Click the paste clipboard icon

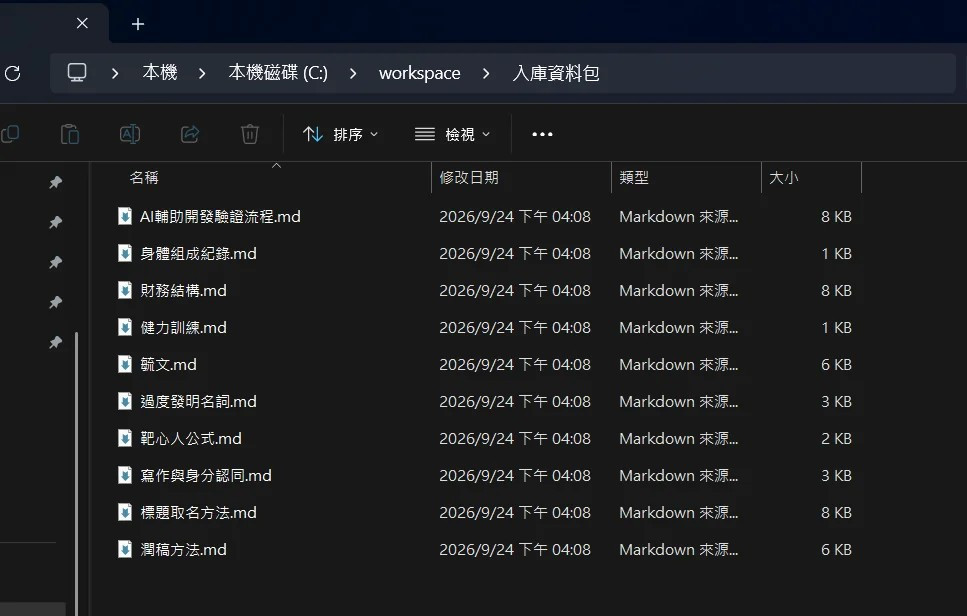click(70, 134)
